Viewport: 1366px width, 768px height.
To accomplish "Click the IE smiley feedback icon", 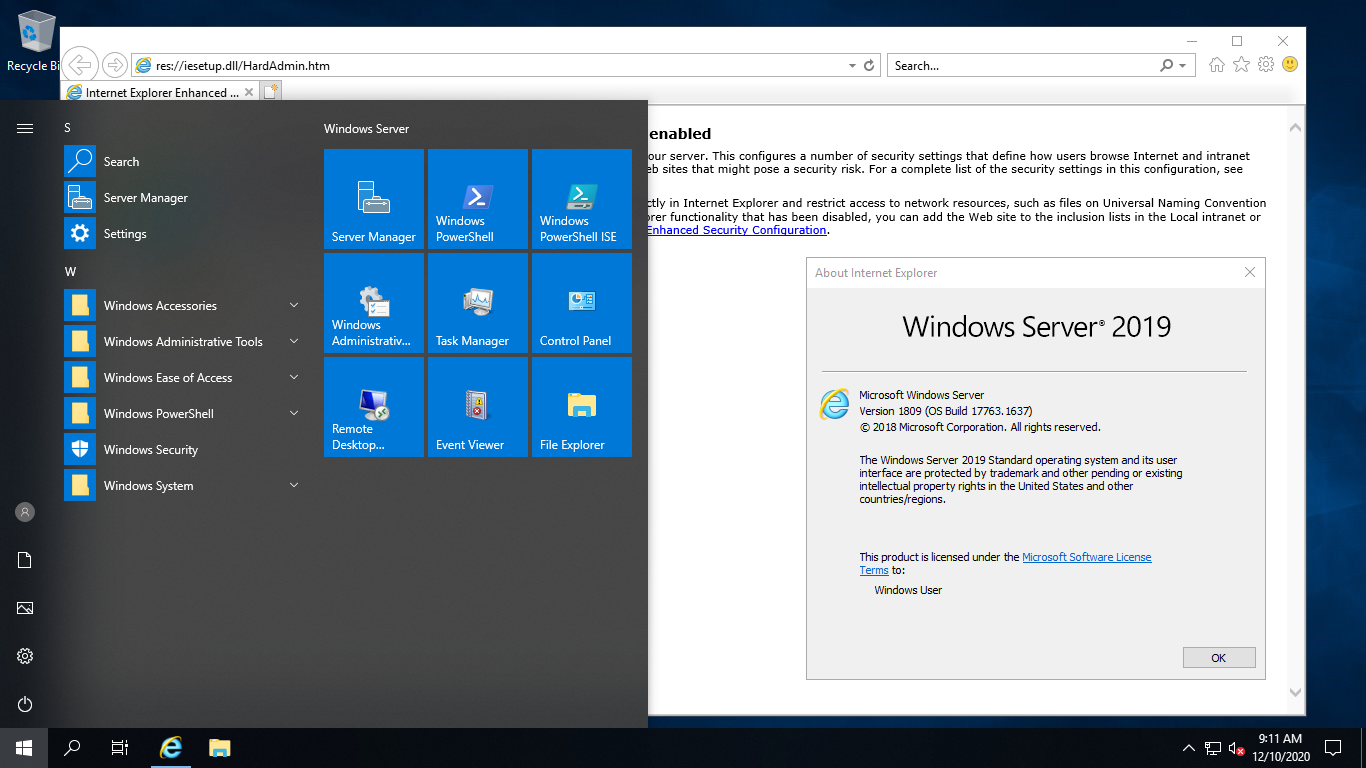I will point(1290,65).
